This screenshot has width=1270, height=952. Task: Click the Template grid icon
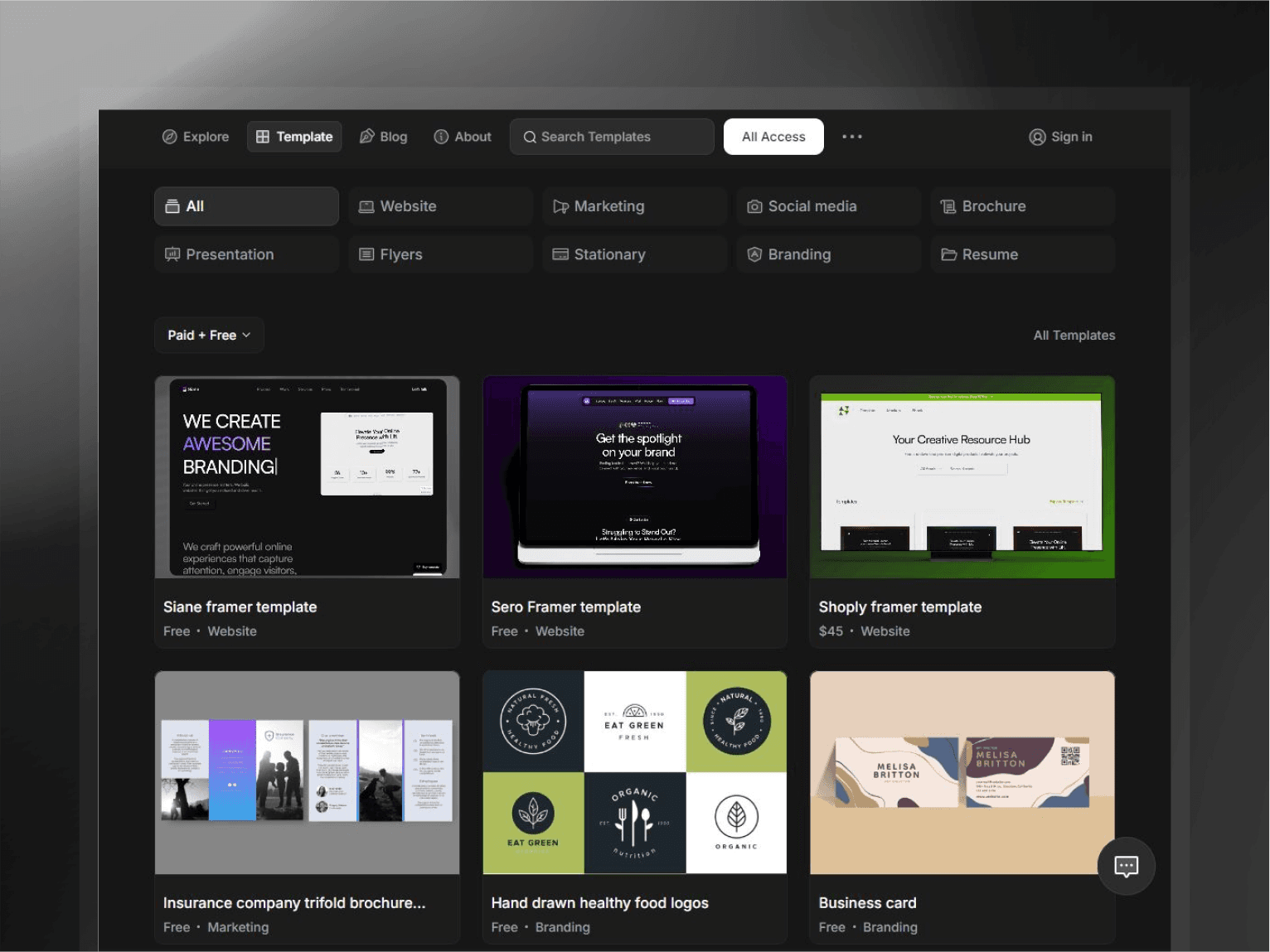coord(263,137)
